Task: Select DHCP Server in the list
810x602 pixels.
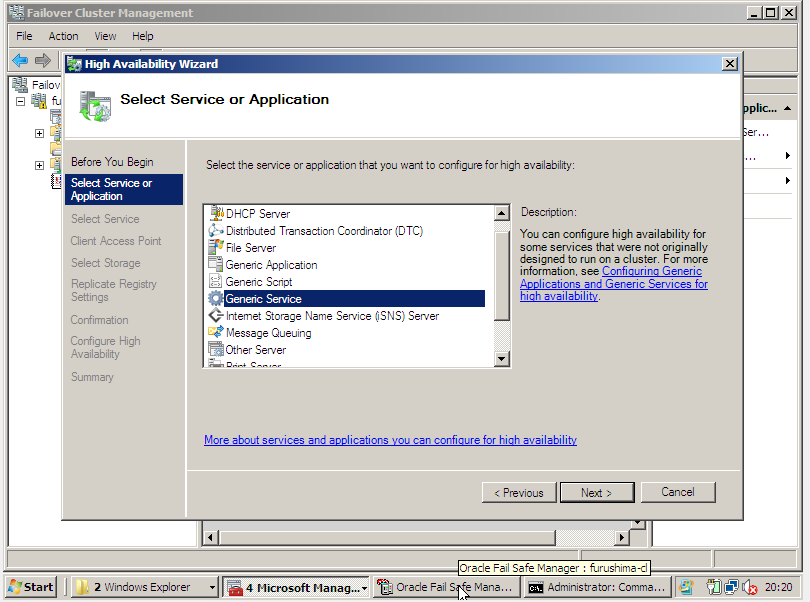Action: pyautogui.click(x=258, y=213)
